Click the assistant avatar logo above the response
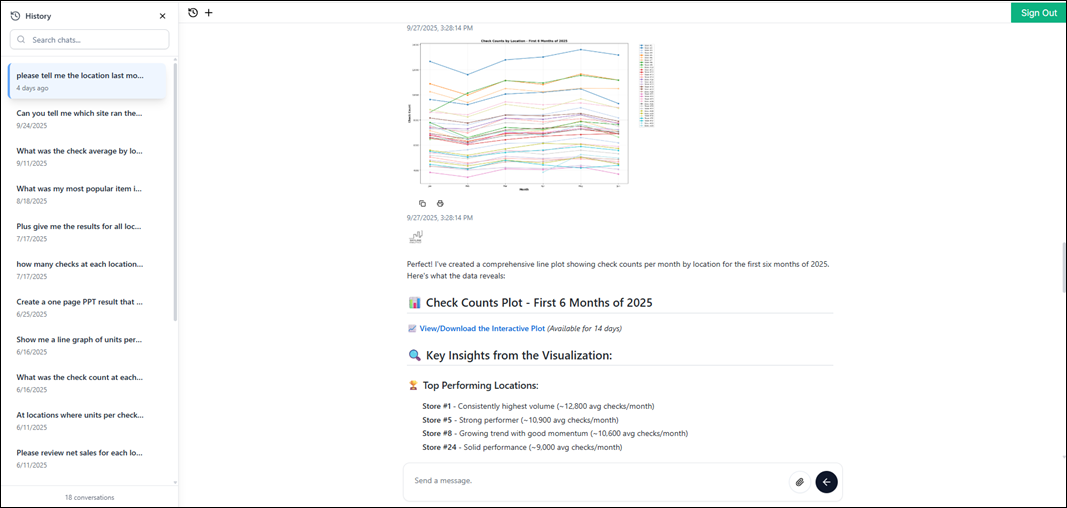Image resolution: width=1067 pixels, height=508 pixels. pos(416,237)
